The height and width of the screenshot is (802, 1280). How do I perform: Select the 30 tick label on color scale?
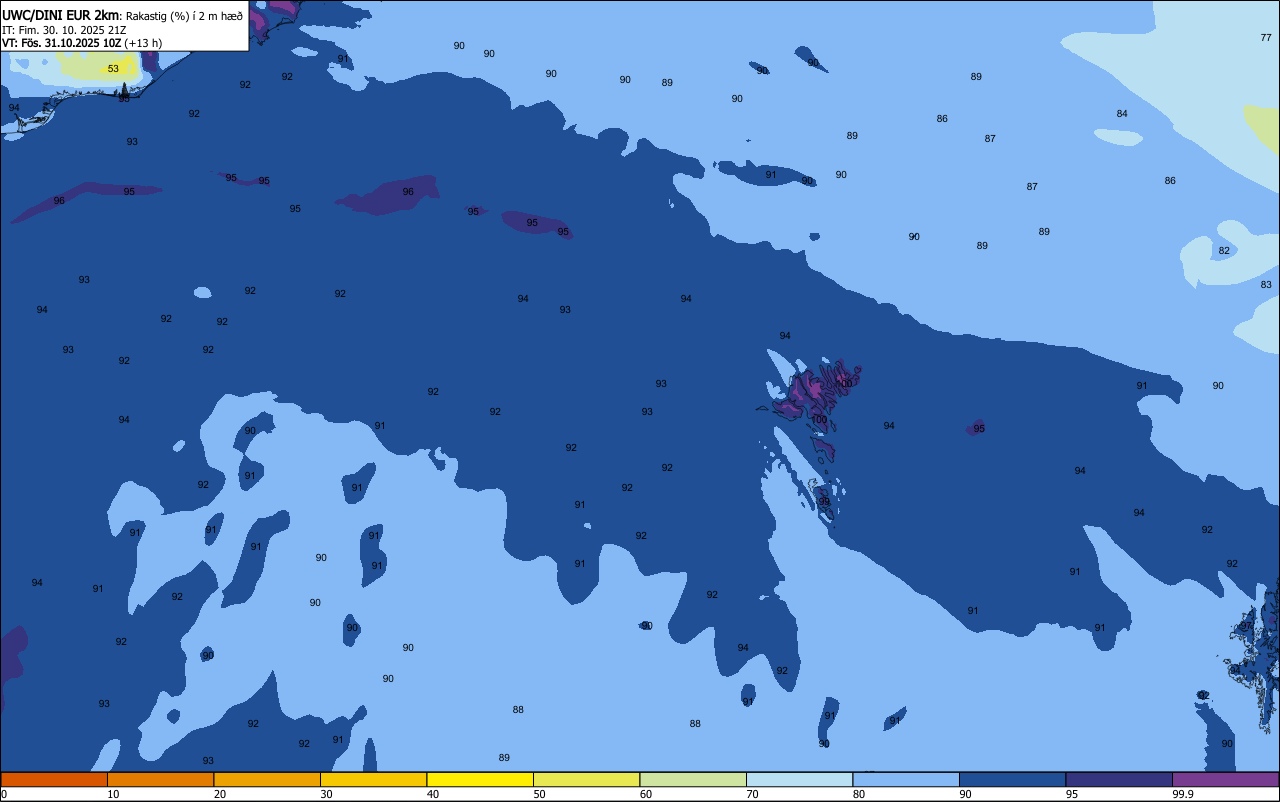coord(327,794)
